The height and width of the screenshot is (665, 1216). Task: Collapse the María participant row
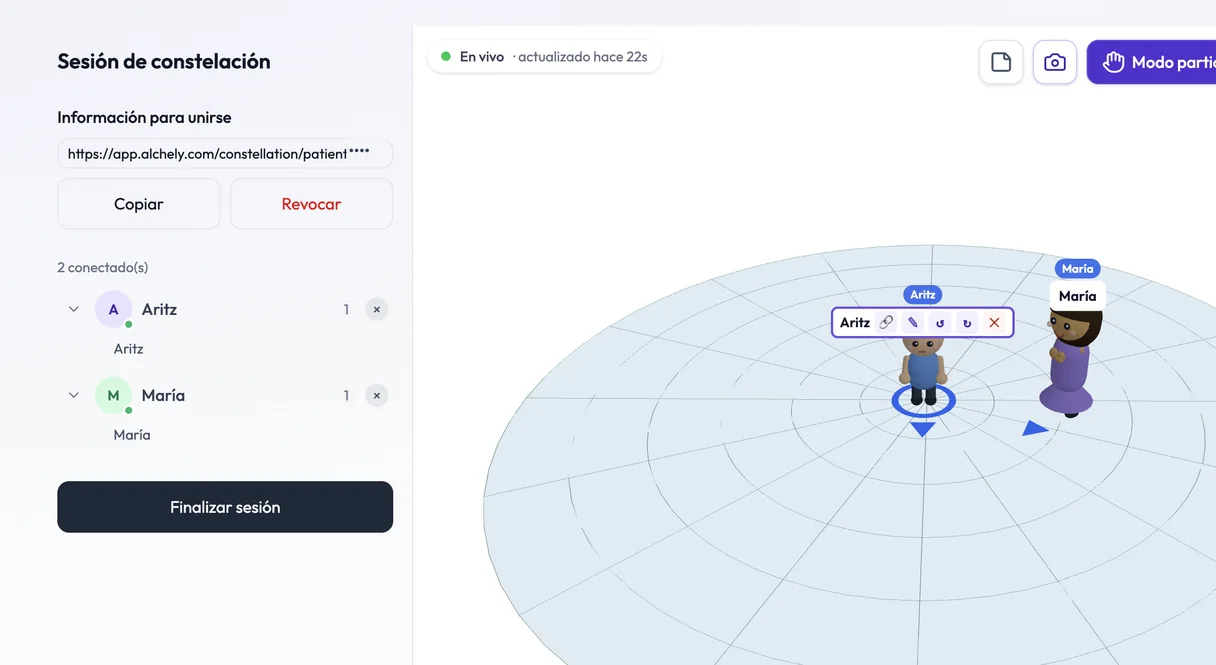click(73, 396)
